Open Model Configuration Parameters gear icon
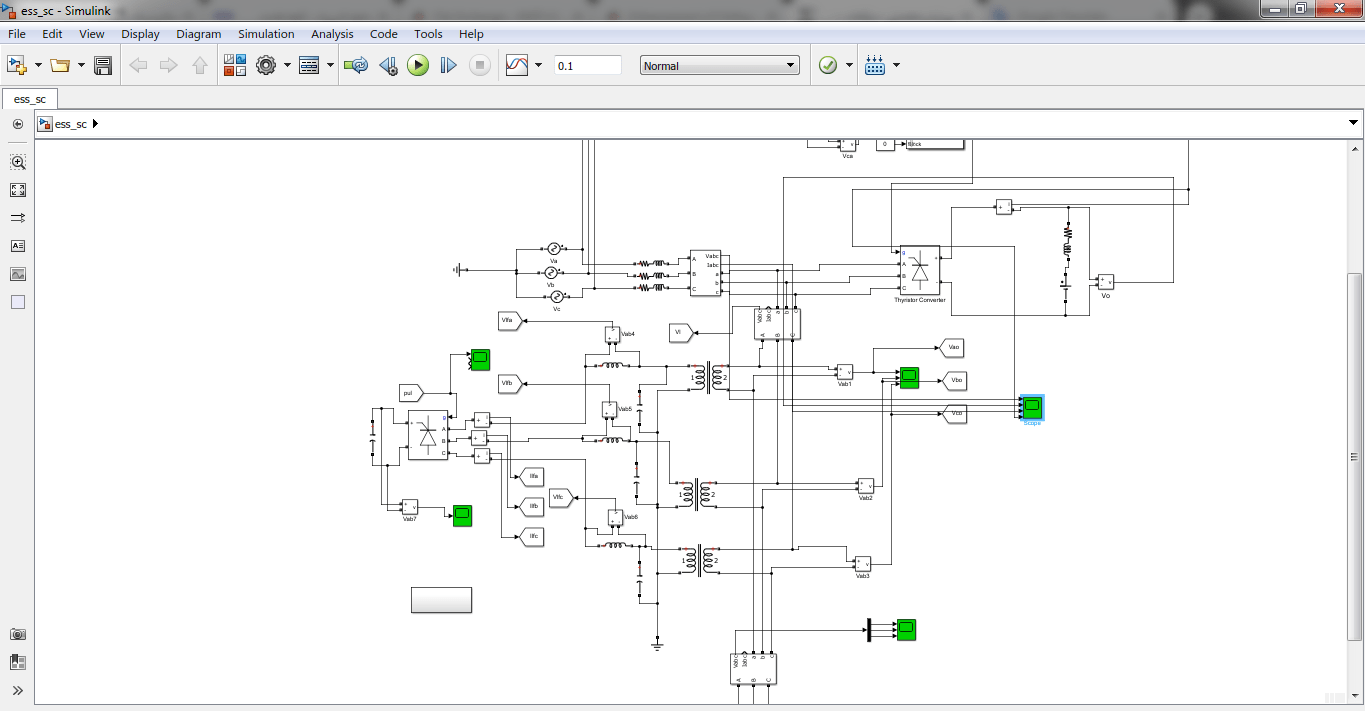Image resolution: width=1365 pixels, height=711 pixels. pos(265,66)
